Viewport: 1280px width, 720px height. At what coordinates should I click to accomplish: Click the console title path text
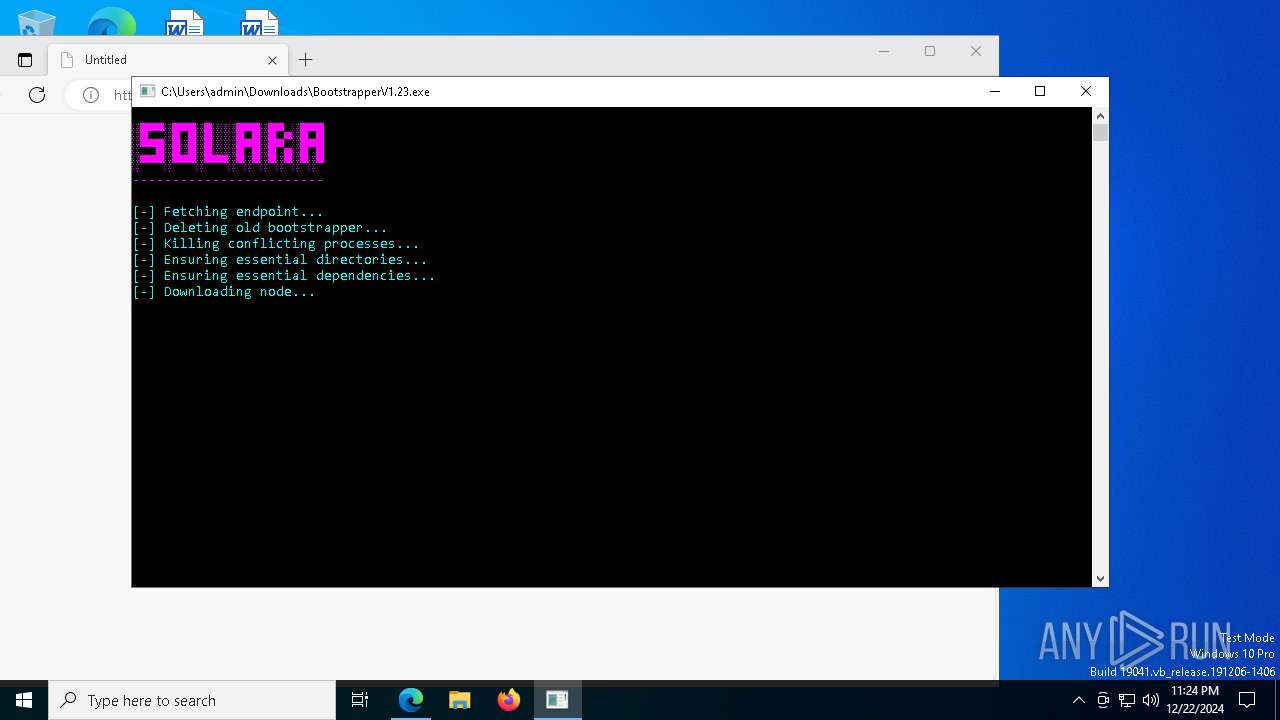coord(295,91)
